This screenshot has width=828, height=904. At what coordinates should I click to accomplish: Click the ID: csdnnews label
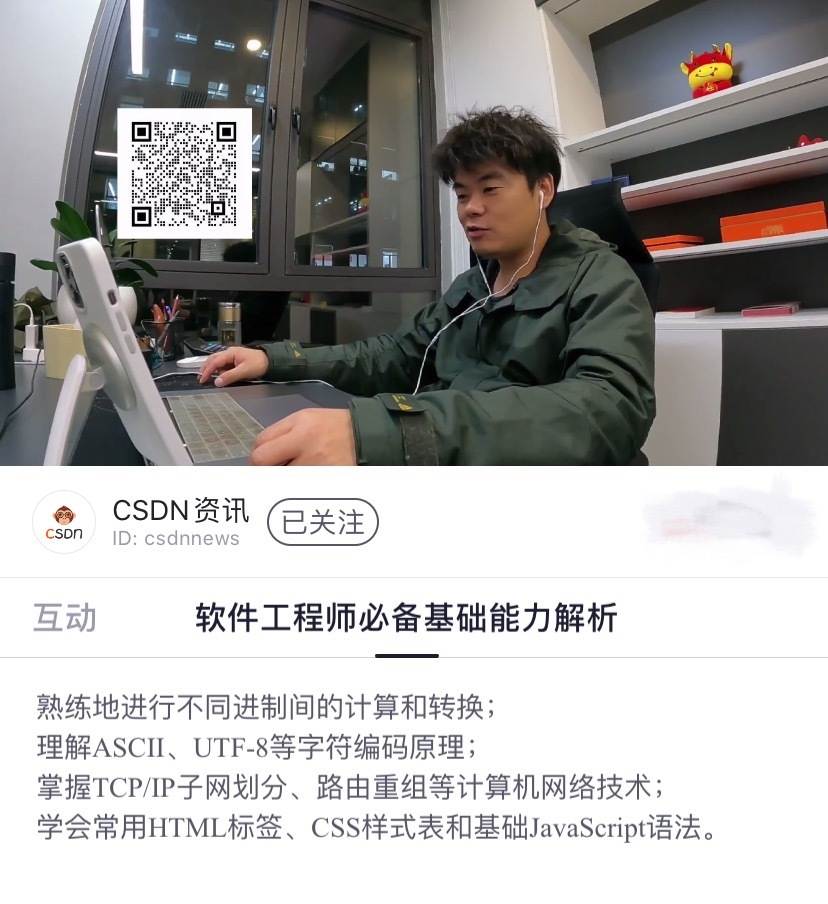tap(176, 538)
